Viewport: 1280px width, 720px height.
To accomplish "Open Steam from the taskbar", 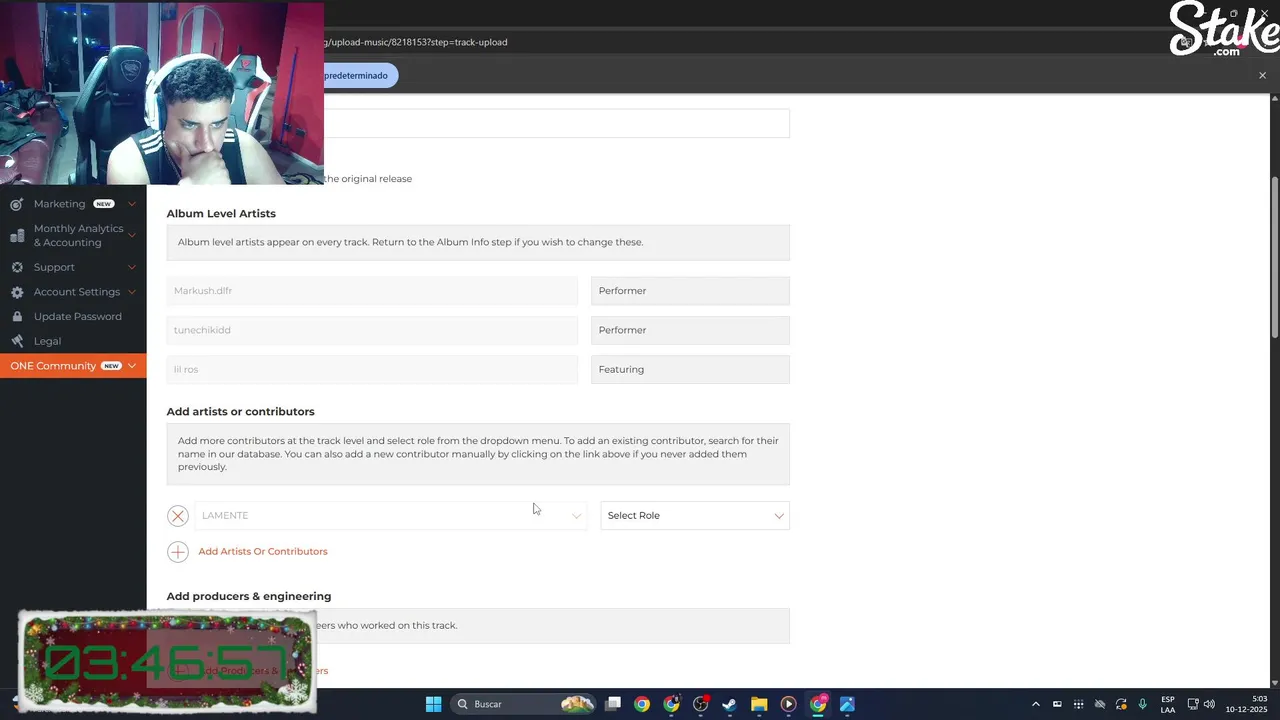I will click(x=729, y=704).
